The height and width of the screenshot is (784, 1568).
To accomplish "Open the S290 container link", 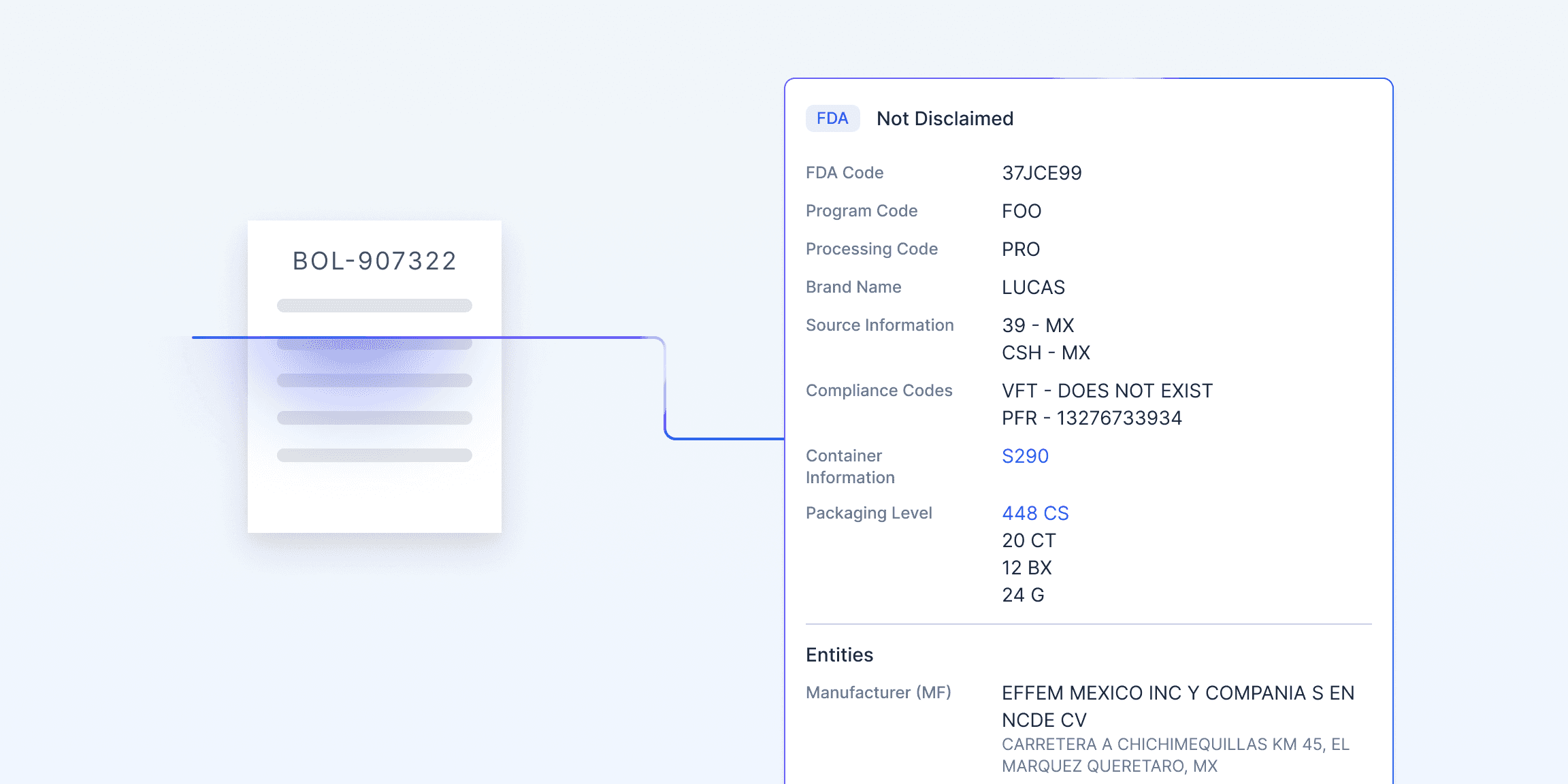I will point(1025,456).
